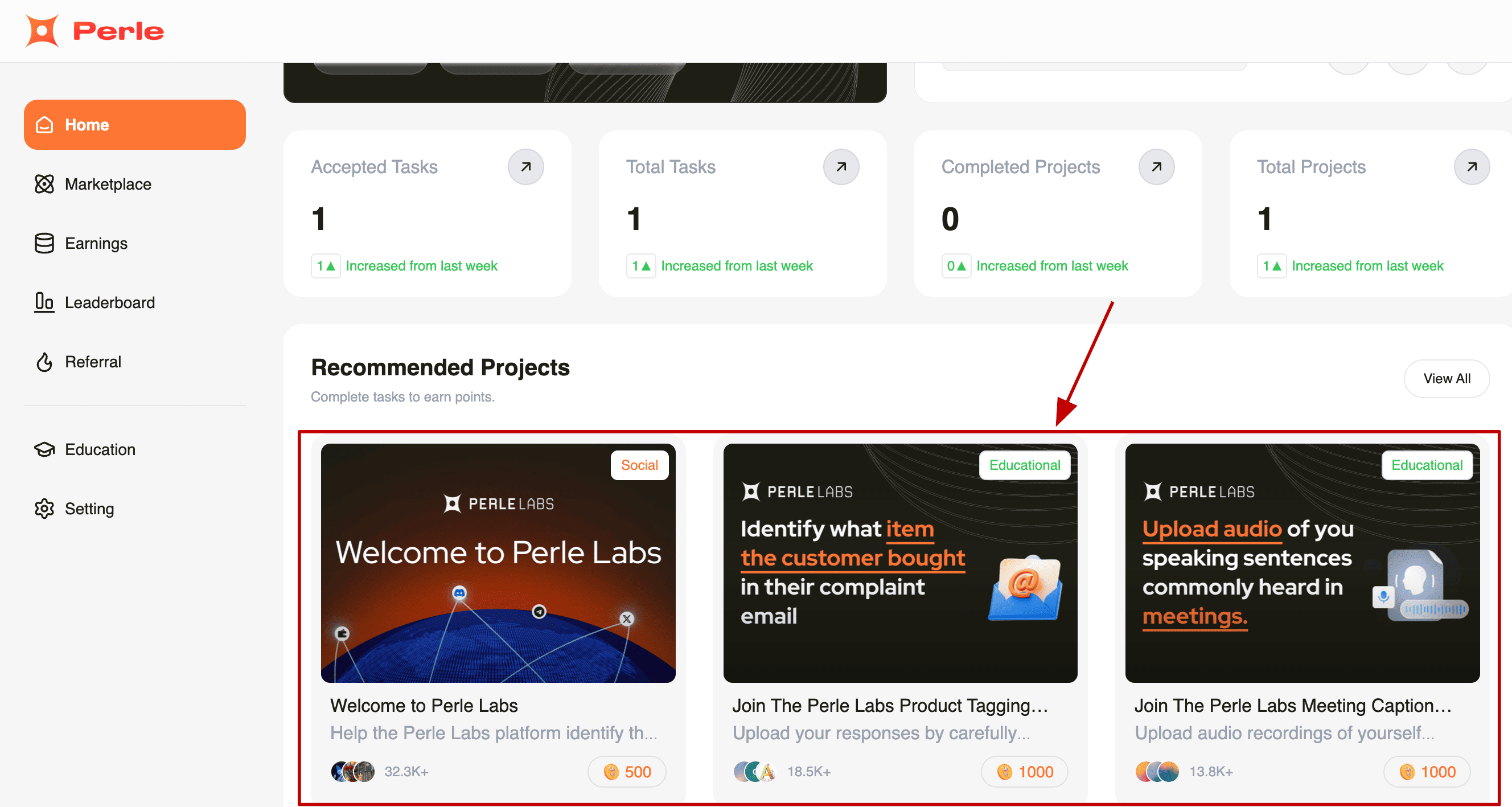The height and width of the screenshot is (807, 1512).
Task: Click the Referral flame icon
Action: click(44, 362)
